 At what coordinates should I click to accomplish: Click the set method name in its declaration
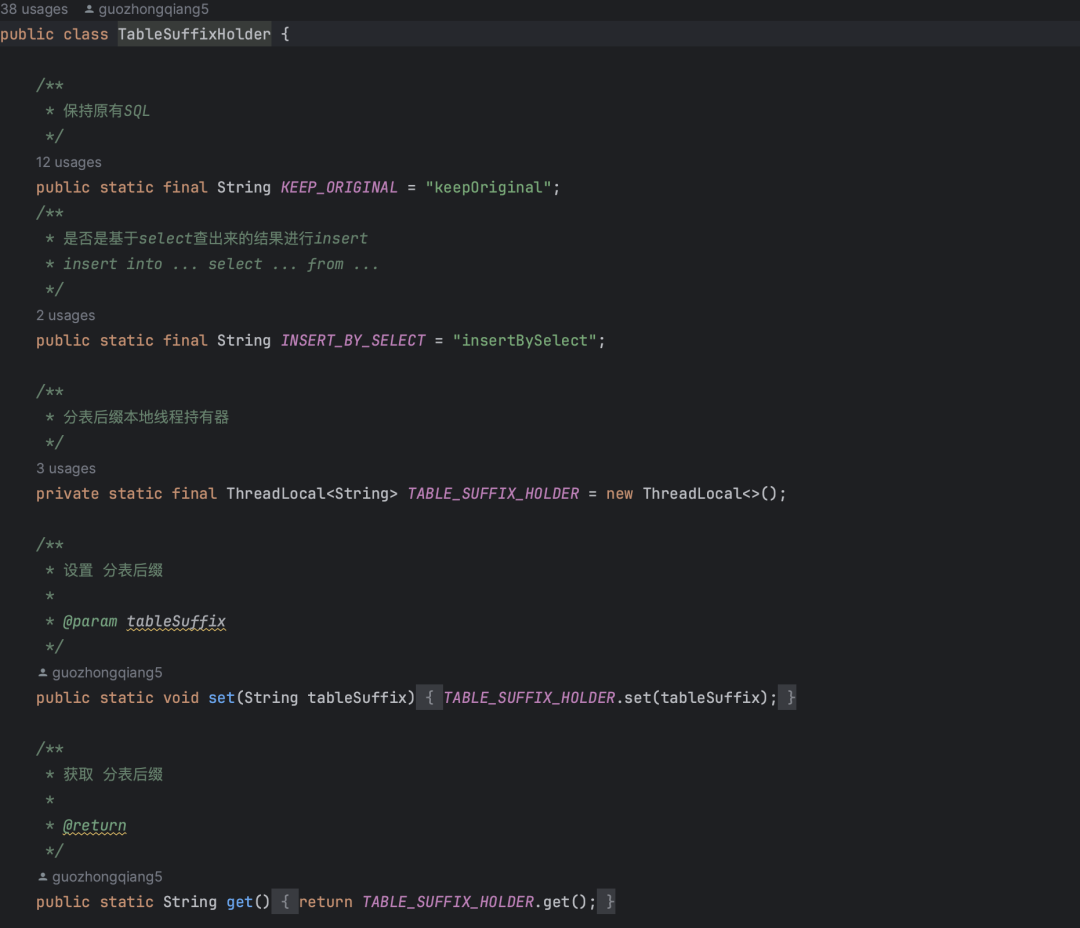222,697
